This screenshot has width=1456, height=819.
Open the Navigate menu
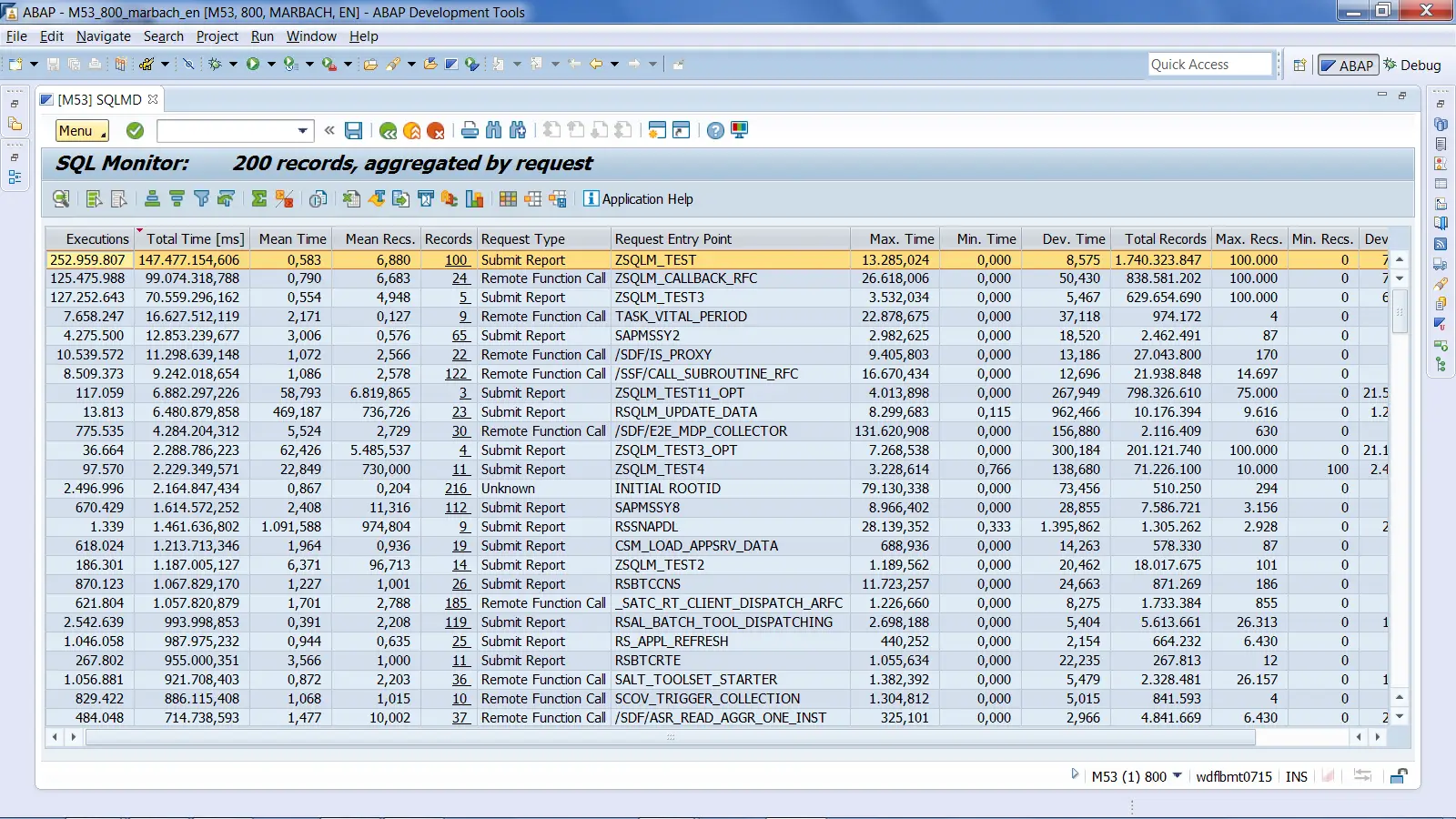[103, 36]
